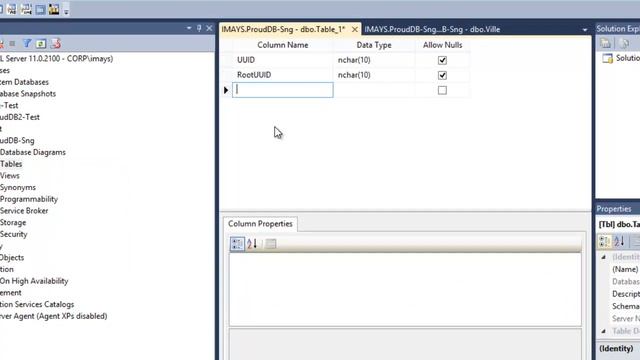Image resolution: width=640 pixels, height=360 pixels.
Task: Click Categorized view icon in Column Properties
Action: (237, 244)
